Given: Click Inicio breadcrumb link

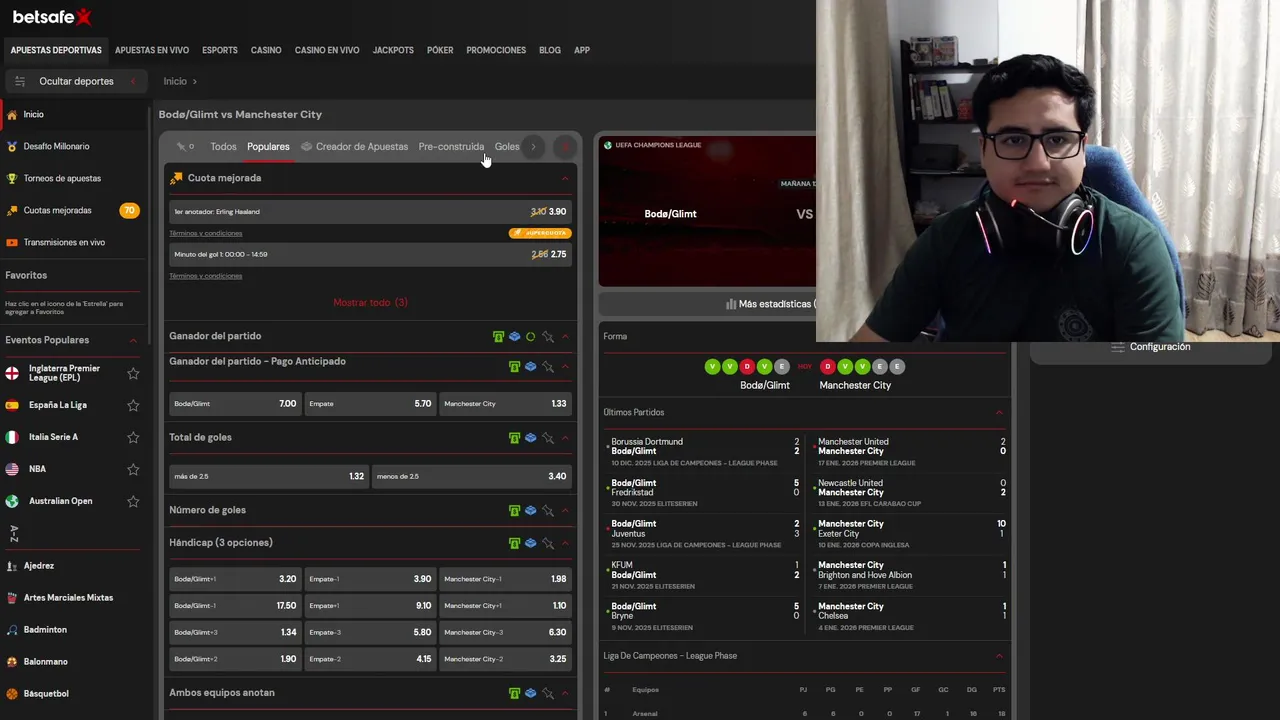Looking at the screenshot, I should [175, 82].
